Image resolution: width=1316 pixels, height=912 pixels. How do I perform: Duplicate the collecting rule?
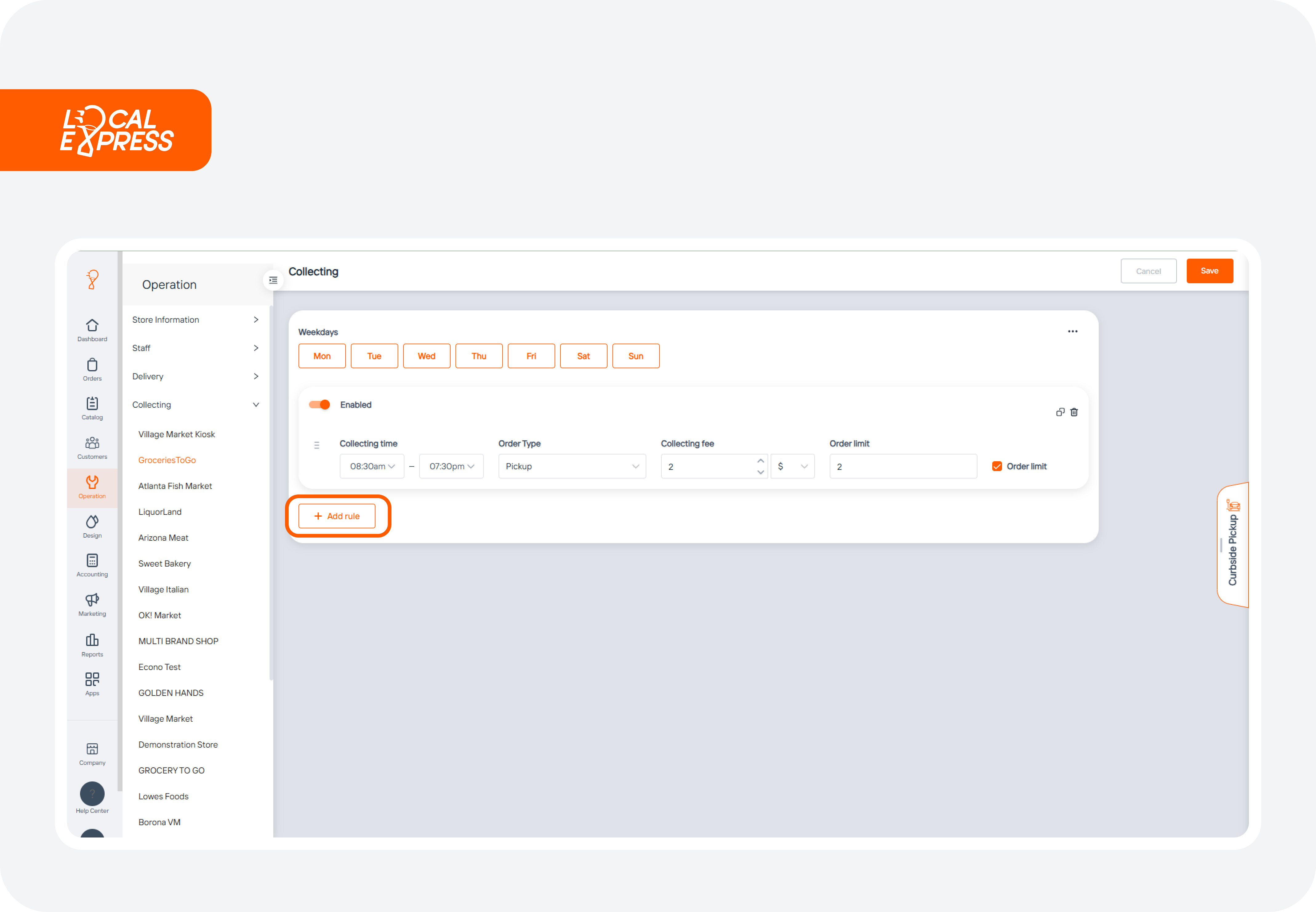click(1060, 412)
